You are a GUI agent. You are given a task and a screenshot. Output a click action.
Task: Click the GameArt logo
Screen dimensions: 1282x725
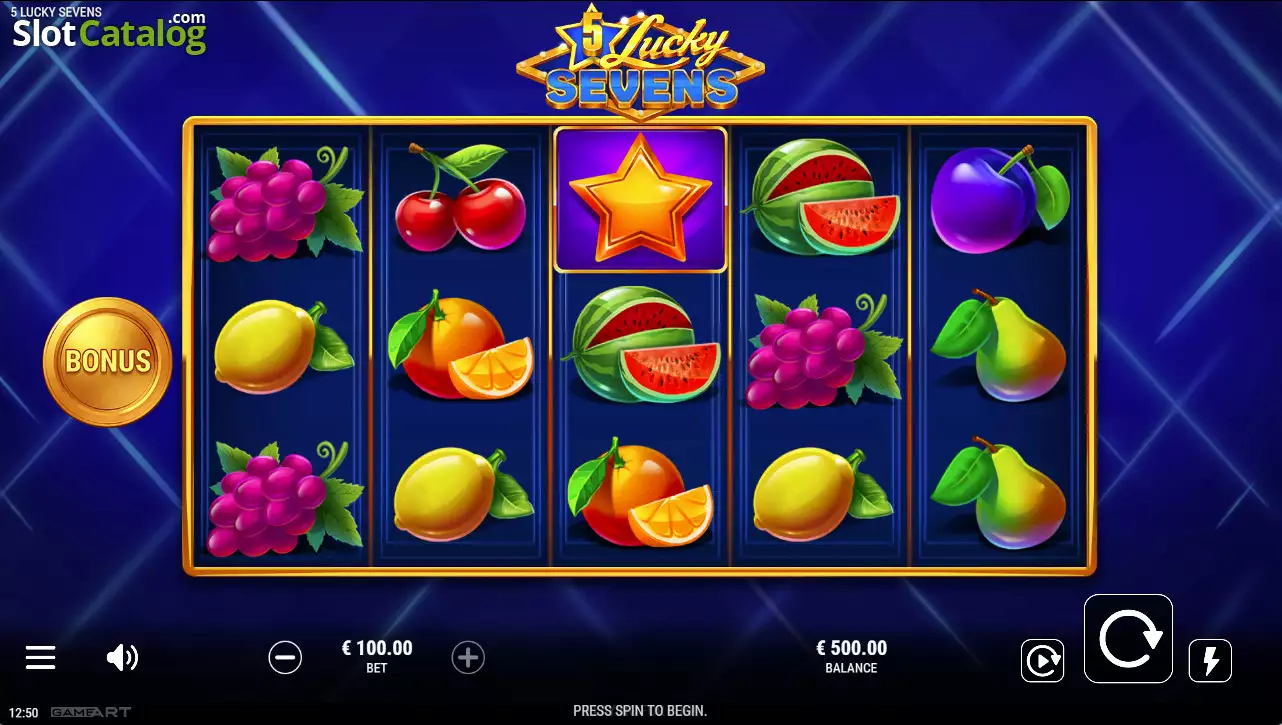[x=91, y=713]
